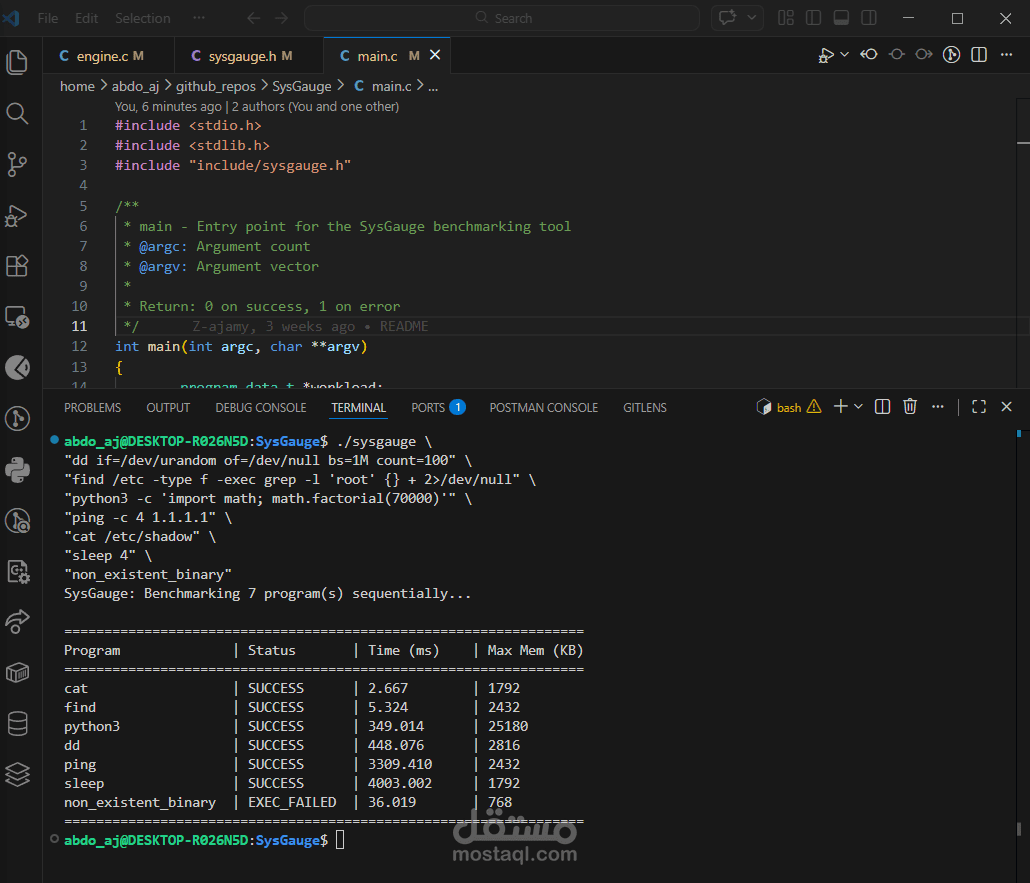Open the debug run options dropdown
Viewport: 1030px width, 883px height.
845,55
